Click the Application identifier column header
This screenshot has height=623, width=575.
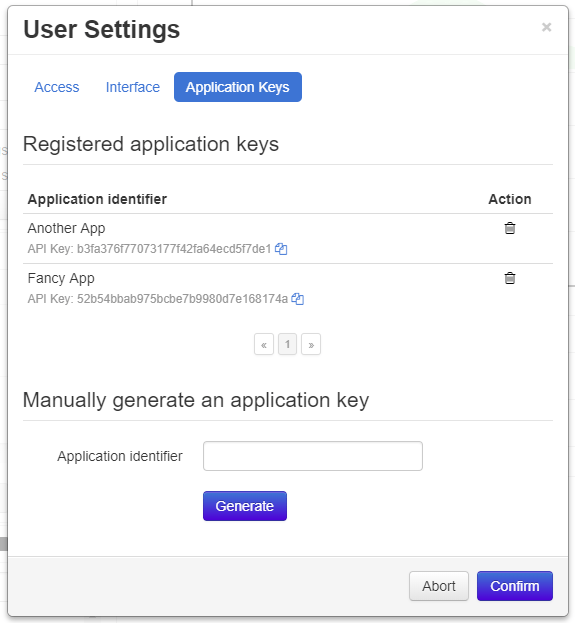pyautogui.click(x=97, y=199)
